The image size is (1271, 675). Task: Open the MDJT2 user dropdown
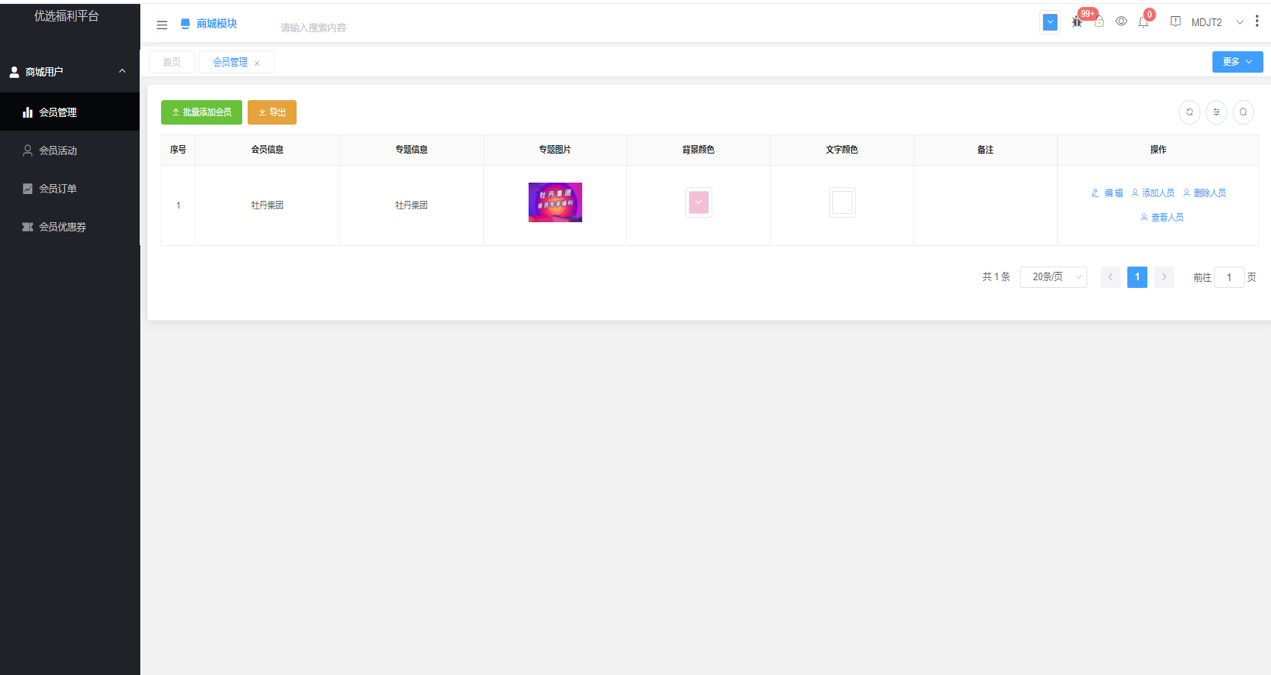point(1216,22)
